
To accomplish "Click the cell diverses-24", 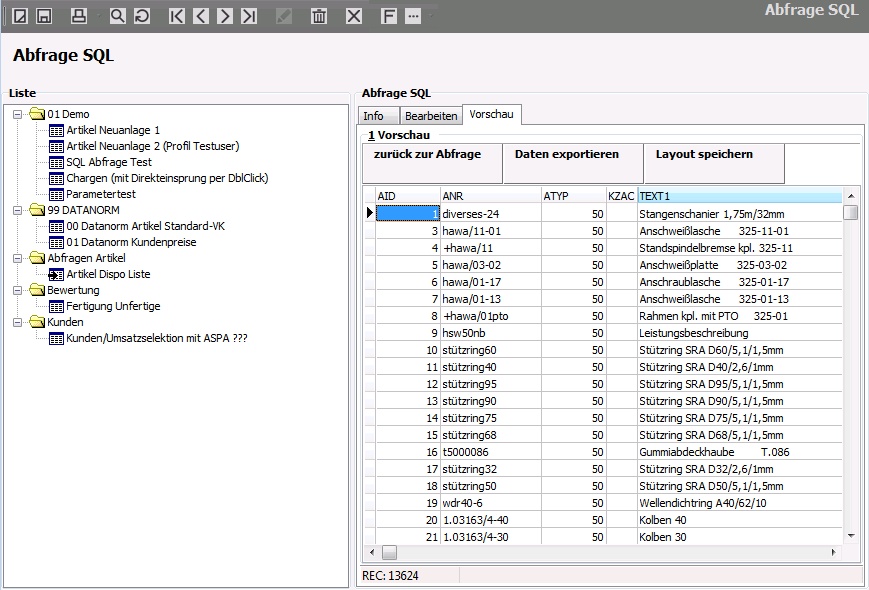I will pyautogui.click(x=491, y=214).
